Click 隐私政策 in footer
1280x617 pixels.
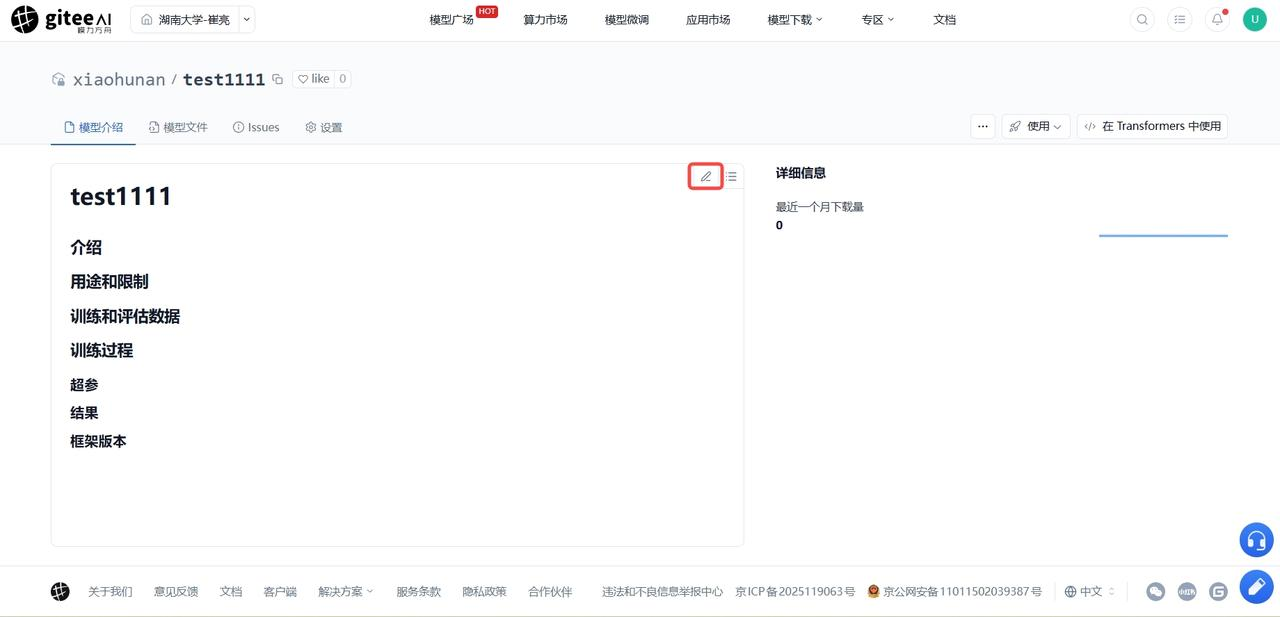point(484,591)
